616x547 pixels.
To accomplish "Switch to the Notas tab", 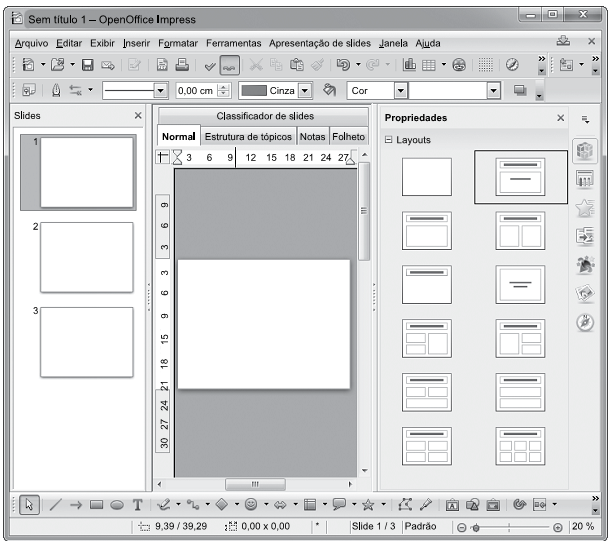I will click(313, 136).
